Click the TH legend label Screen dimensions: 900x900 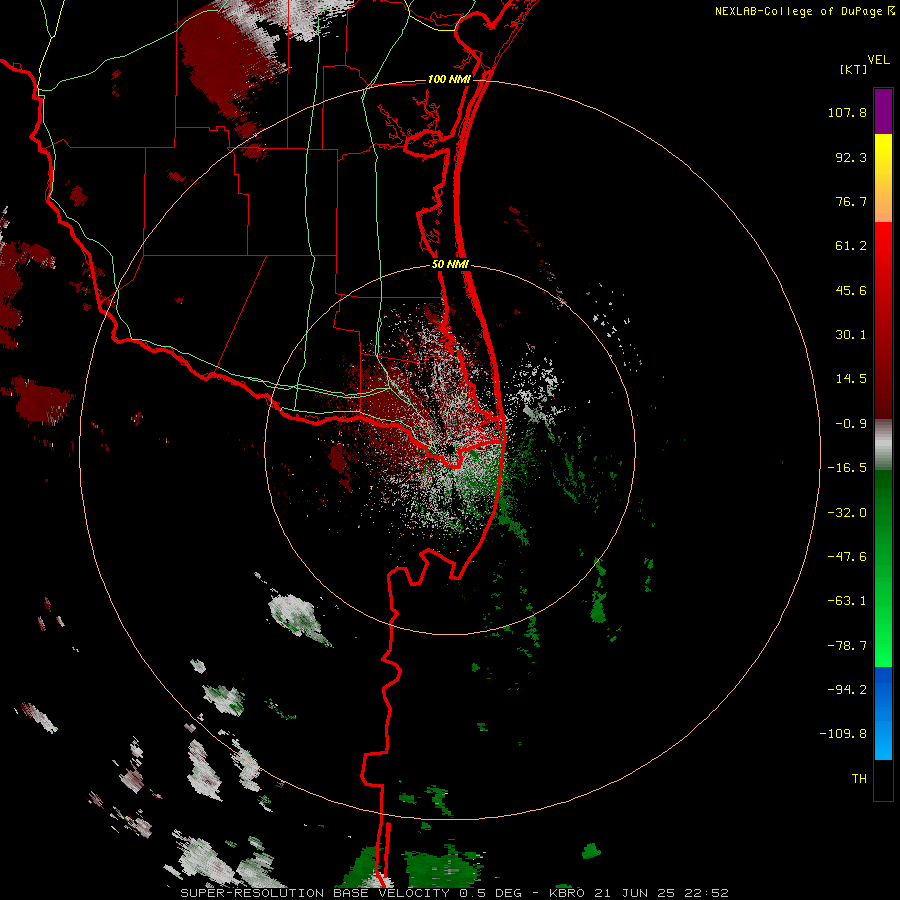point(859,779)
